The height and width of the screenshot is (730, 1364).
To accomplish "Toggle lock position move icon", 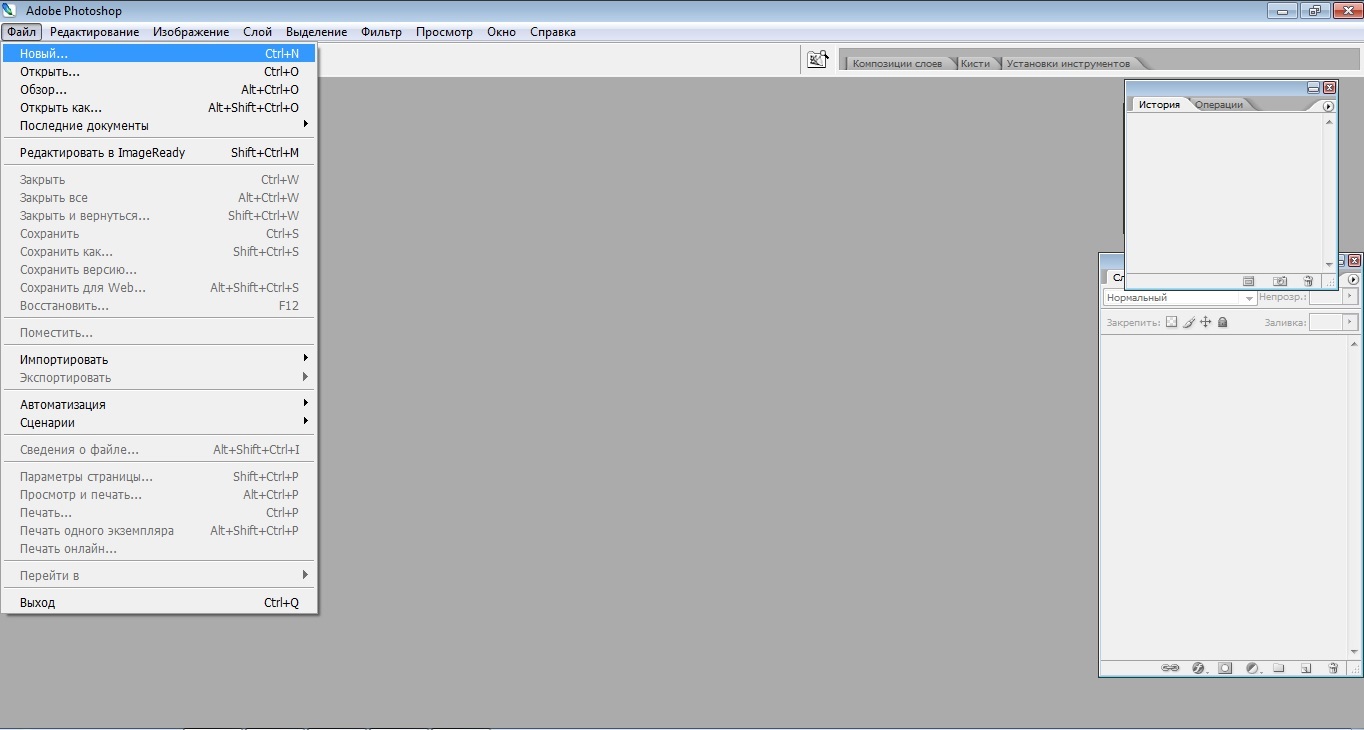I will pos(1205,322).
